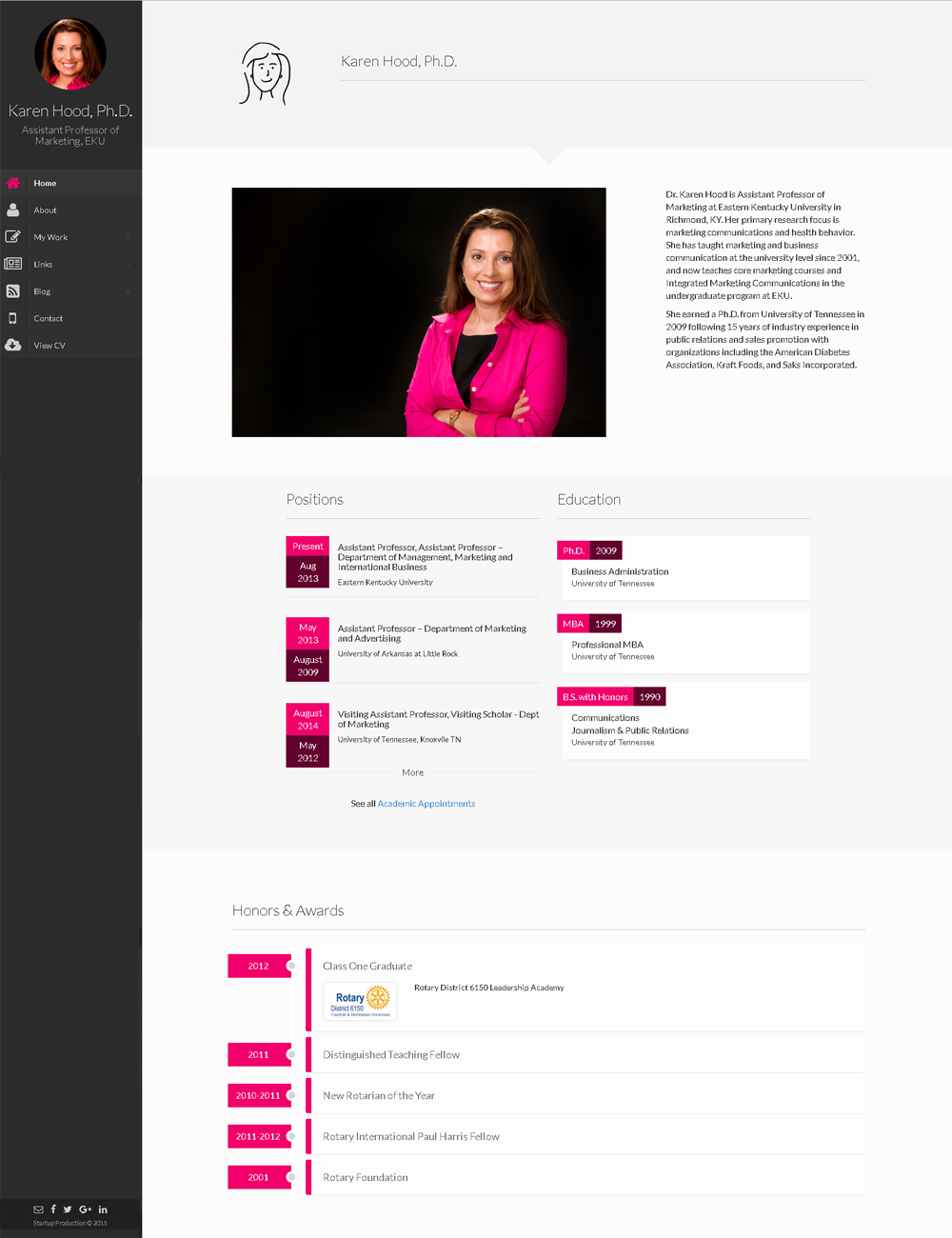Click the pink Home house icon

(x=13, y=183)
